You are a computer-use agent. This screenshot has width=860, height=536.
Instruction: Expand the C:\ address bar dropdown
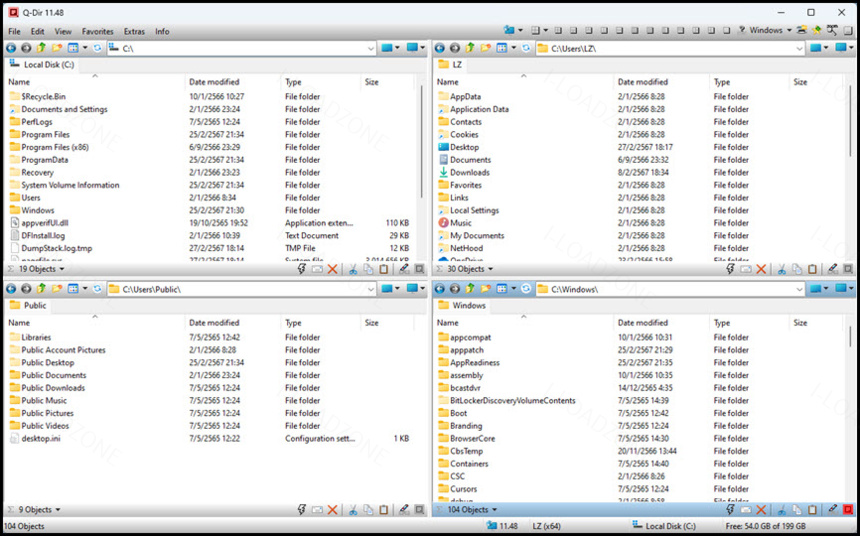(371, 49)
